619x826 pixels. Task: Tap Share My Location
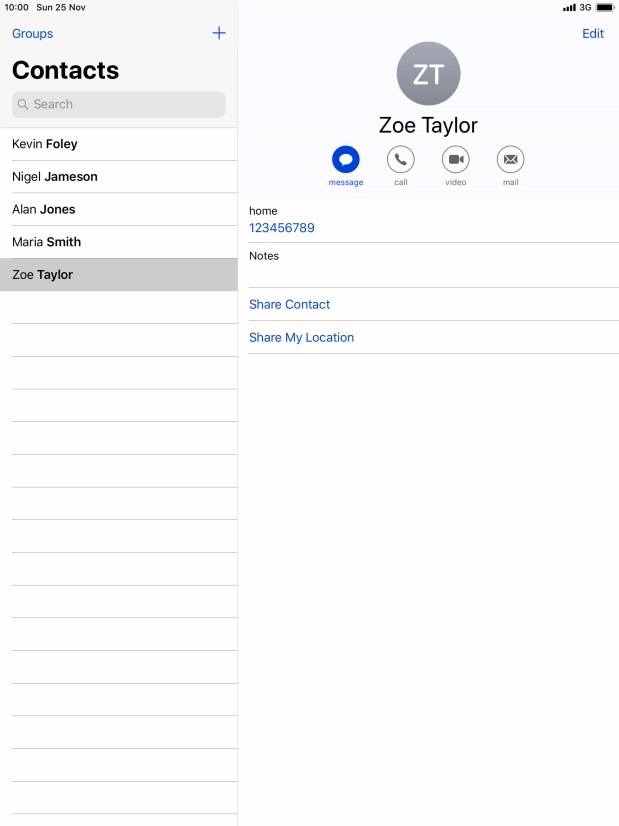click(x=302, y=337)
